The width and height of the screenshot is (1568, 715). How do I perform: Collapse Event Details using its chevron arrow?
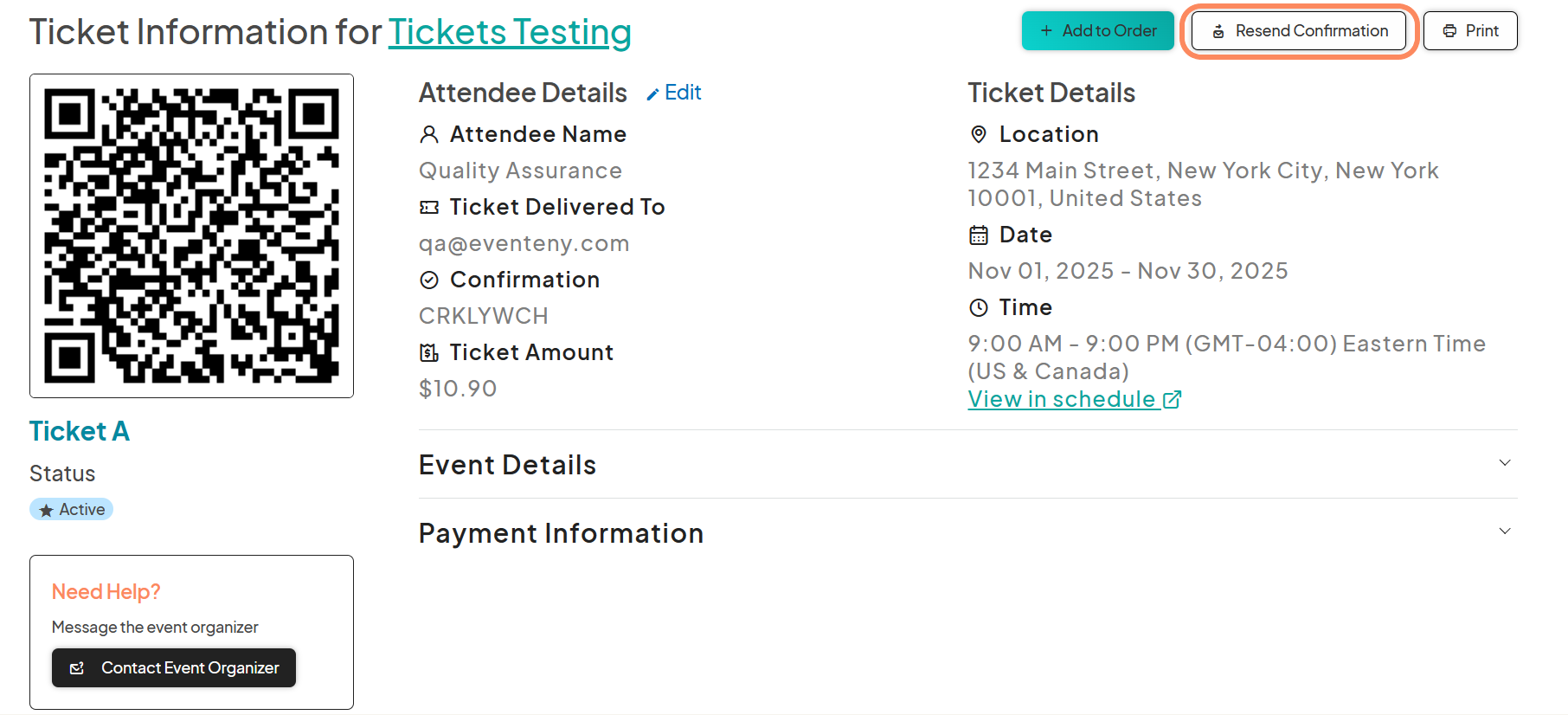coord(1506,464)
